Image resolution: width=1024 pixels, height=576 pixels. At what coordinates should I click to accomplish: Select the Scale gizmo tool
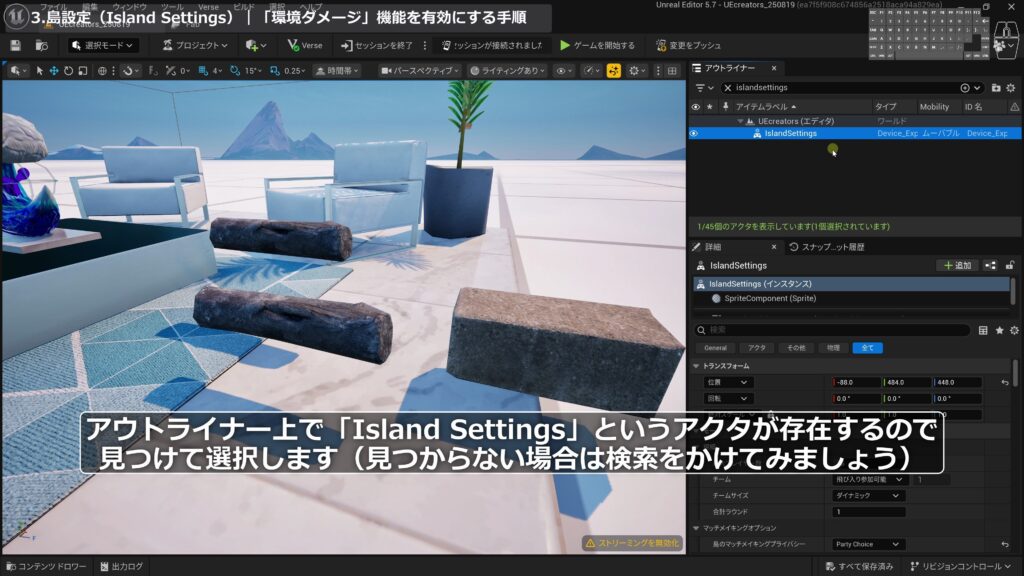coord(83,71)
